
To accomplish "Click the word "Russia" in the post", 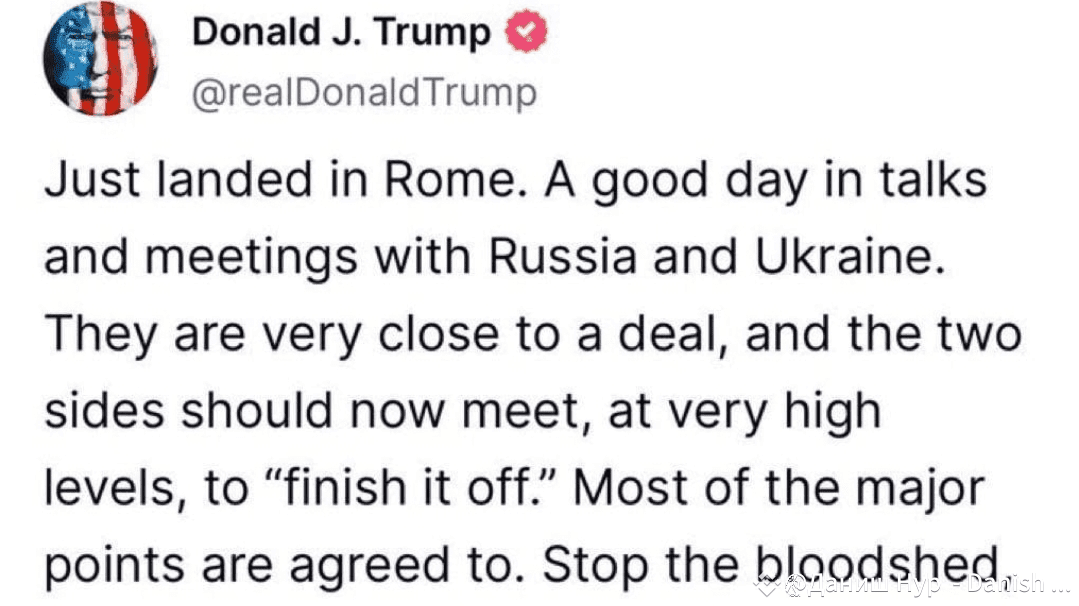I will (562, 257).
